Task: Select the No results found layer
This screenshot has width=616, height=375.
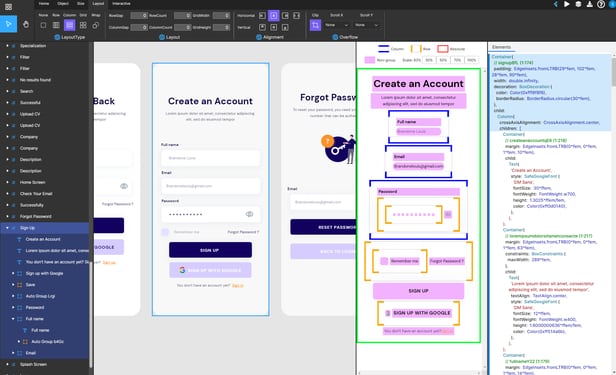Action: click(x=35, y=80)
